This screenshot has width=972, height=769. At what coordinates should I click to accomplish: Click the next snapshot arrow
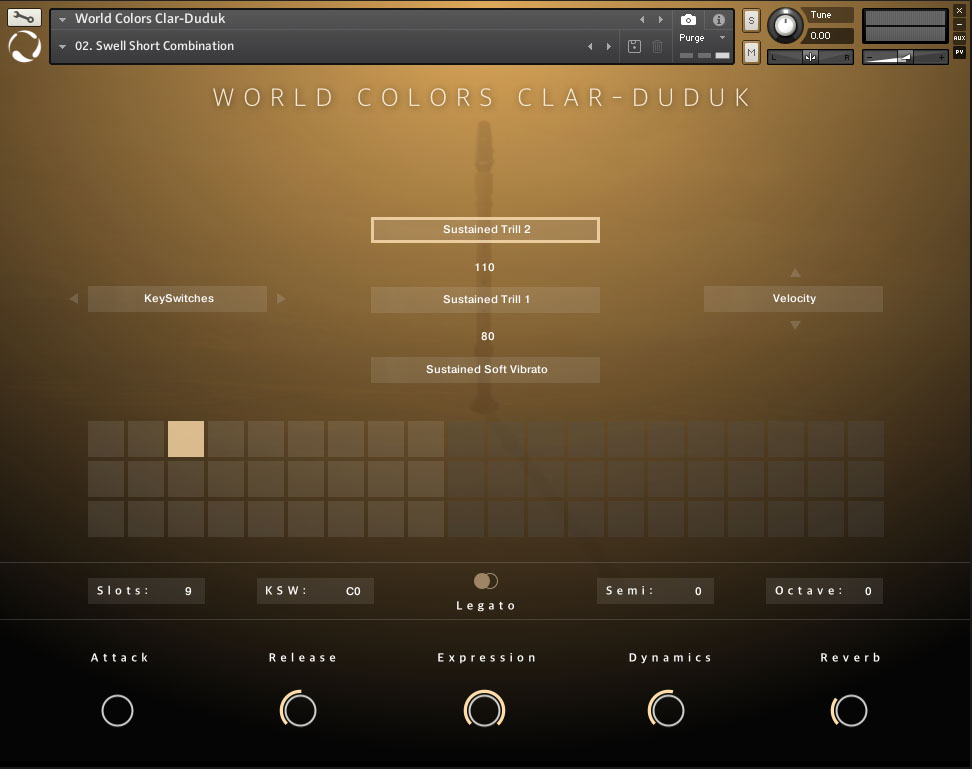[608, 46]
